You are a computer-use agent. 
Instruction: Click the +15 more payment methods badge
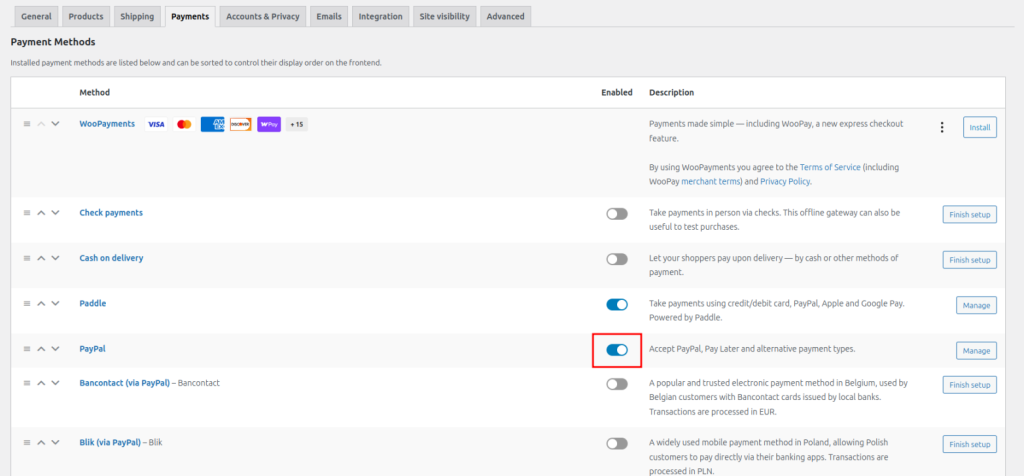(x=296, y=124)
